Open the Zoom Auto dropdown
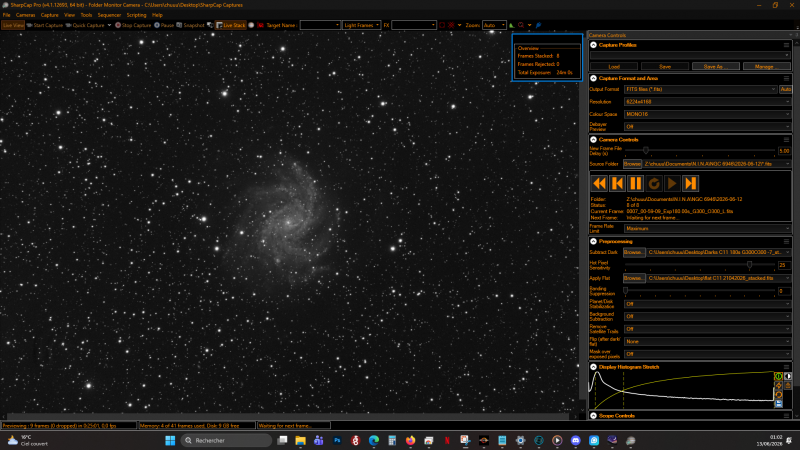The image size is (800, 450). [494, 25]
